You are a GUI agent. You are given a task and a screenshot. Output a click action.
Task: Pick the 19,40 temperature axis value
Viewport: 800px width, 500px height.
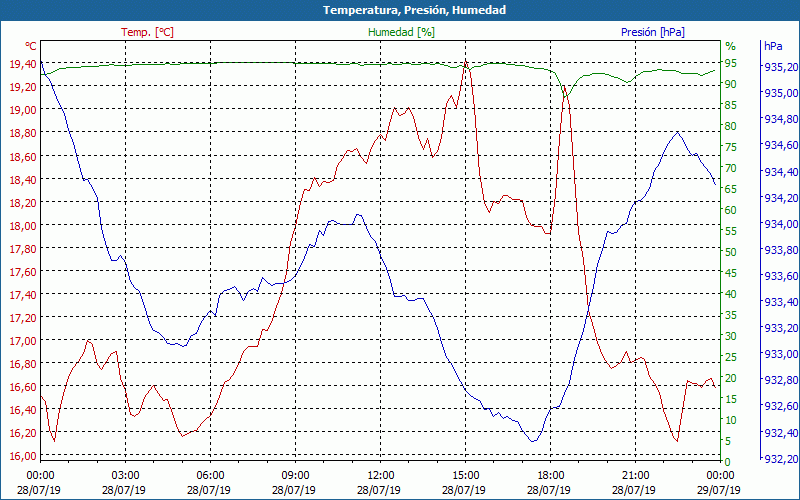pos(23,64)
